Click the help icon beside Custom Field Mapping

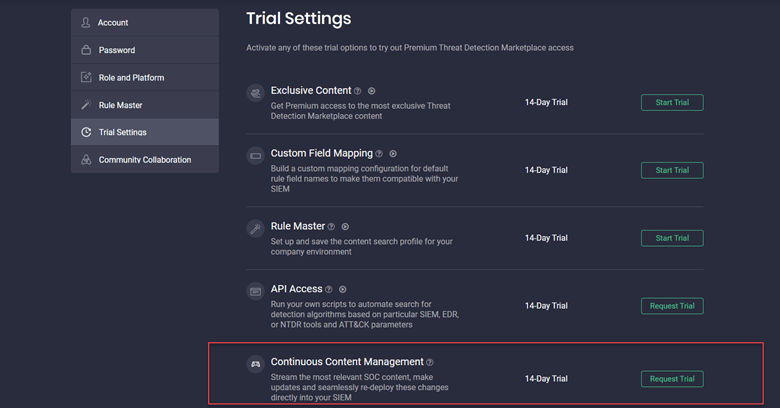[x=379, y=154]
